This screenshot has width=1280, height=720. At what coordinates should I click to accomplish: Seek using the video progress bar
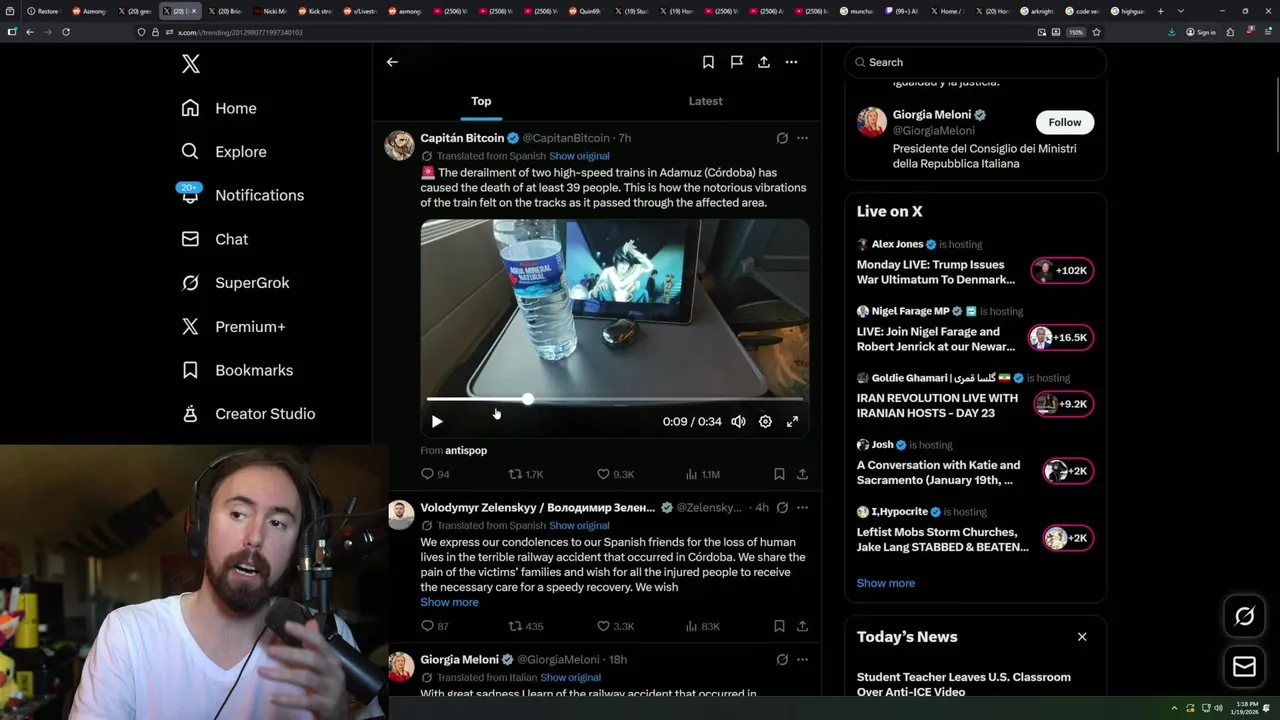[x=614, y=399]
